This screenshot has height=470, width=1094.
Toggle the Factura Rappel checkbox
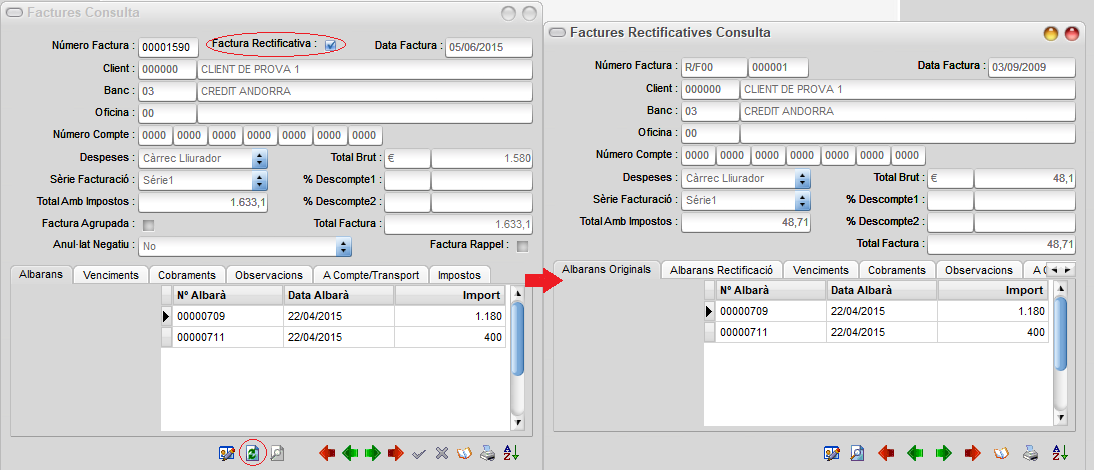click(x=522, y=246)
